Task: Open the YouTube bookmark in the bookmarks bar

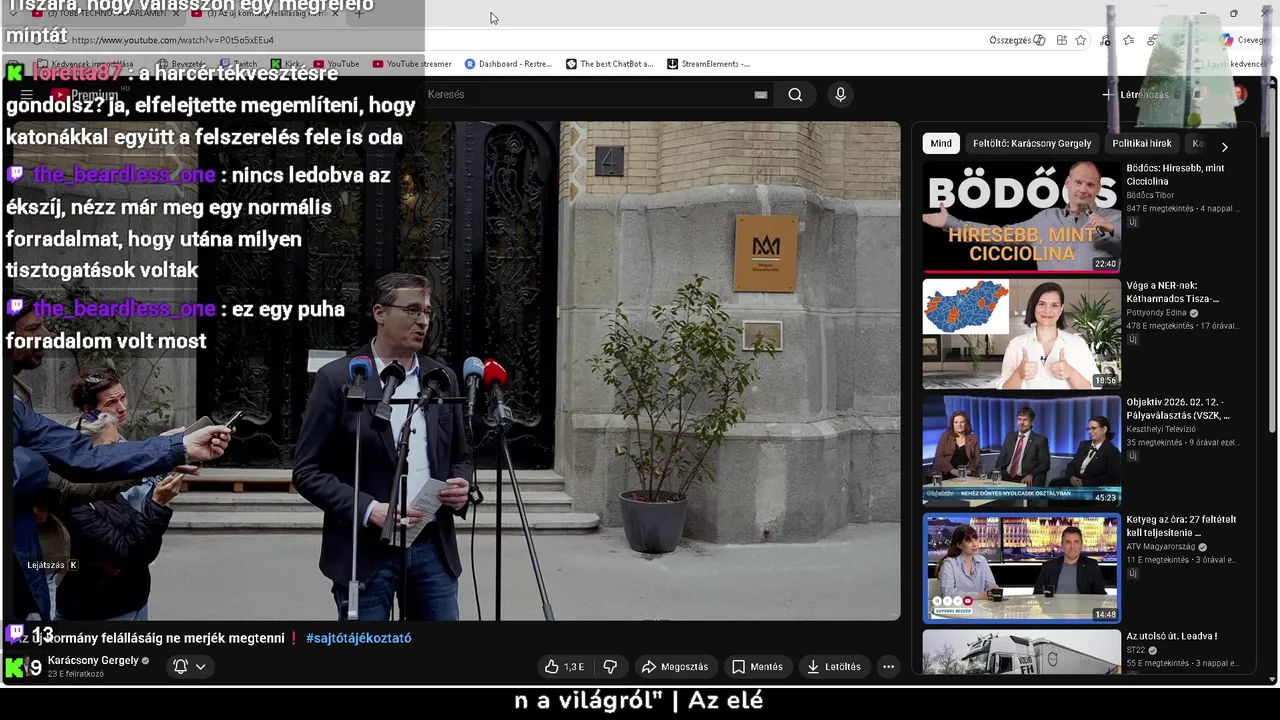Action: 336,64
